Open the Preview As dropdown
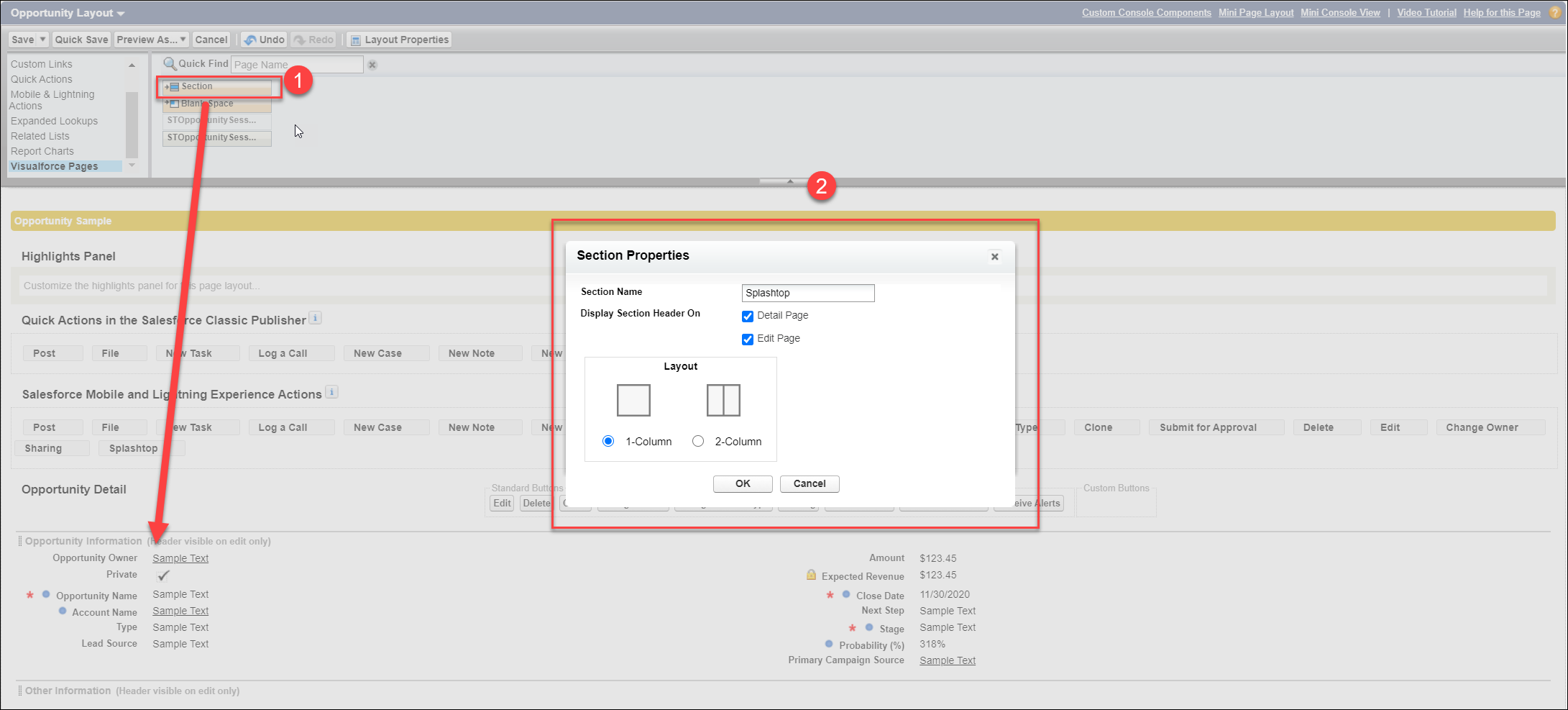 point(152,40)
